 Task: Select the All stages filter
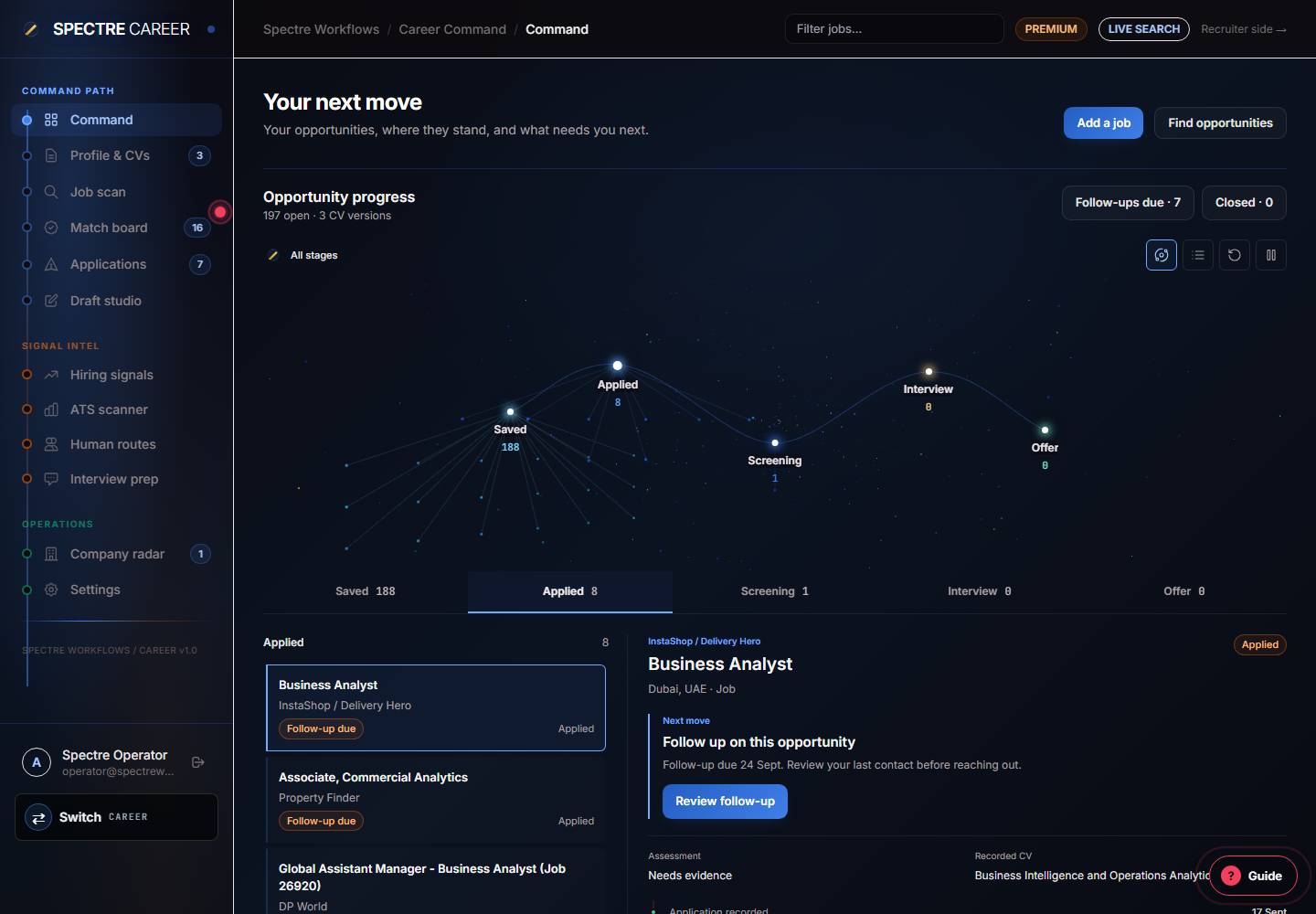[302, 255]
